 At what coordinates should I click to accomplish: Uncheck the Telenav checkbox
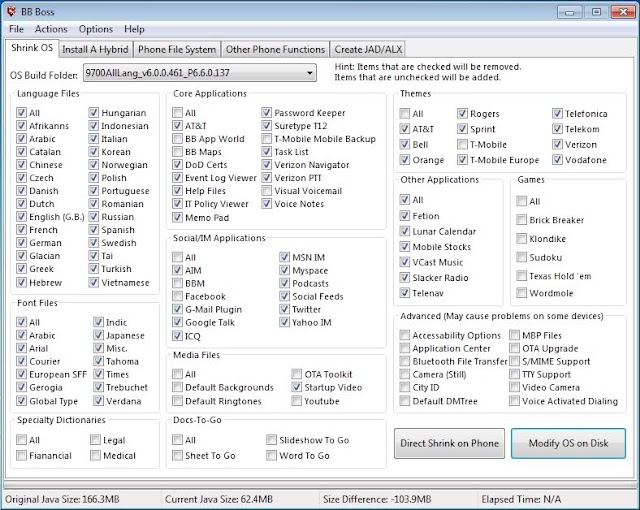(x=404, y=293)
